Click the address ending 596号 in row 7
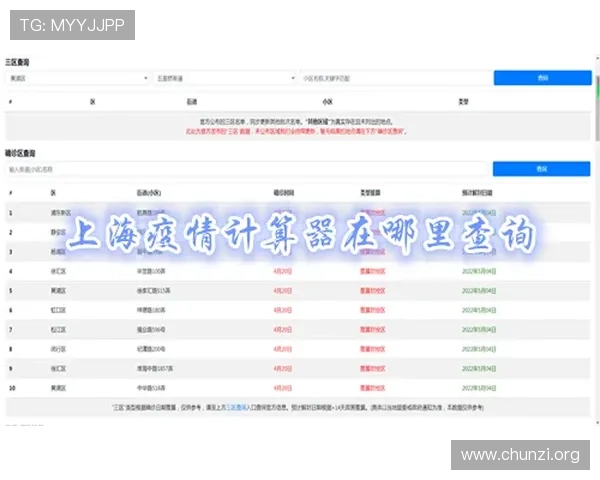Screen dimensions: 600x480 pos(151,330)
